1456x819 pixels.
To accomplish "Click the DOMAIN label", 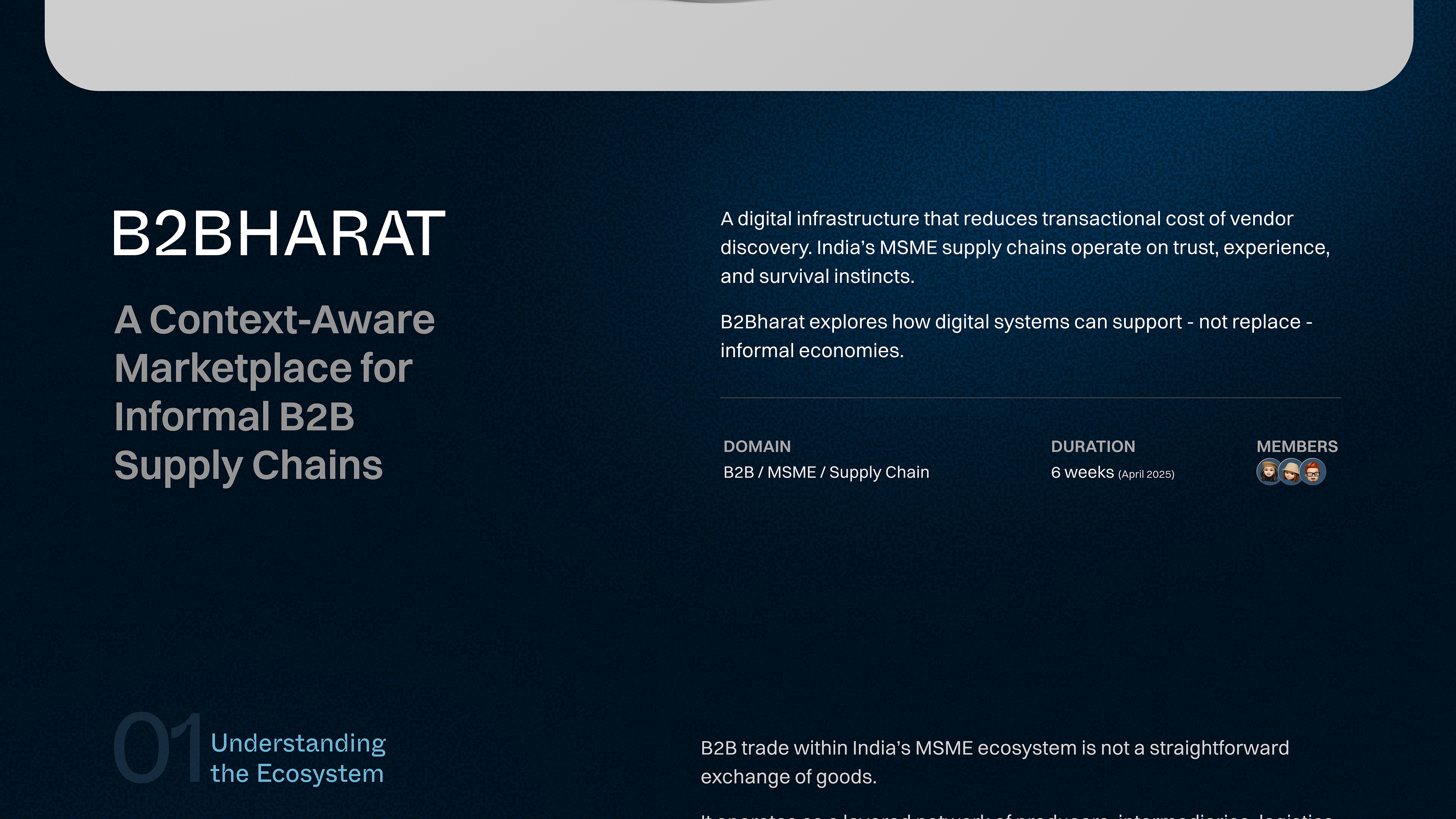I will coord(757,447).
